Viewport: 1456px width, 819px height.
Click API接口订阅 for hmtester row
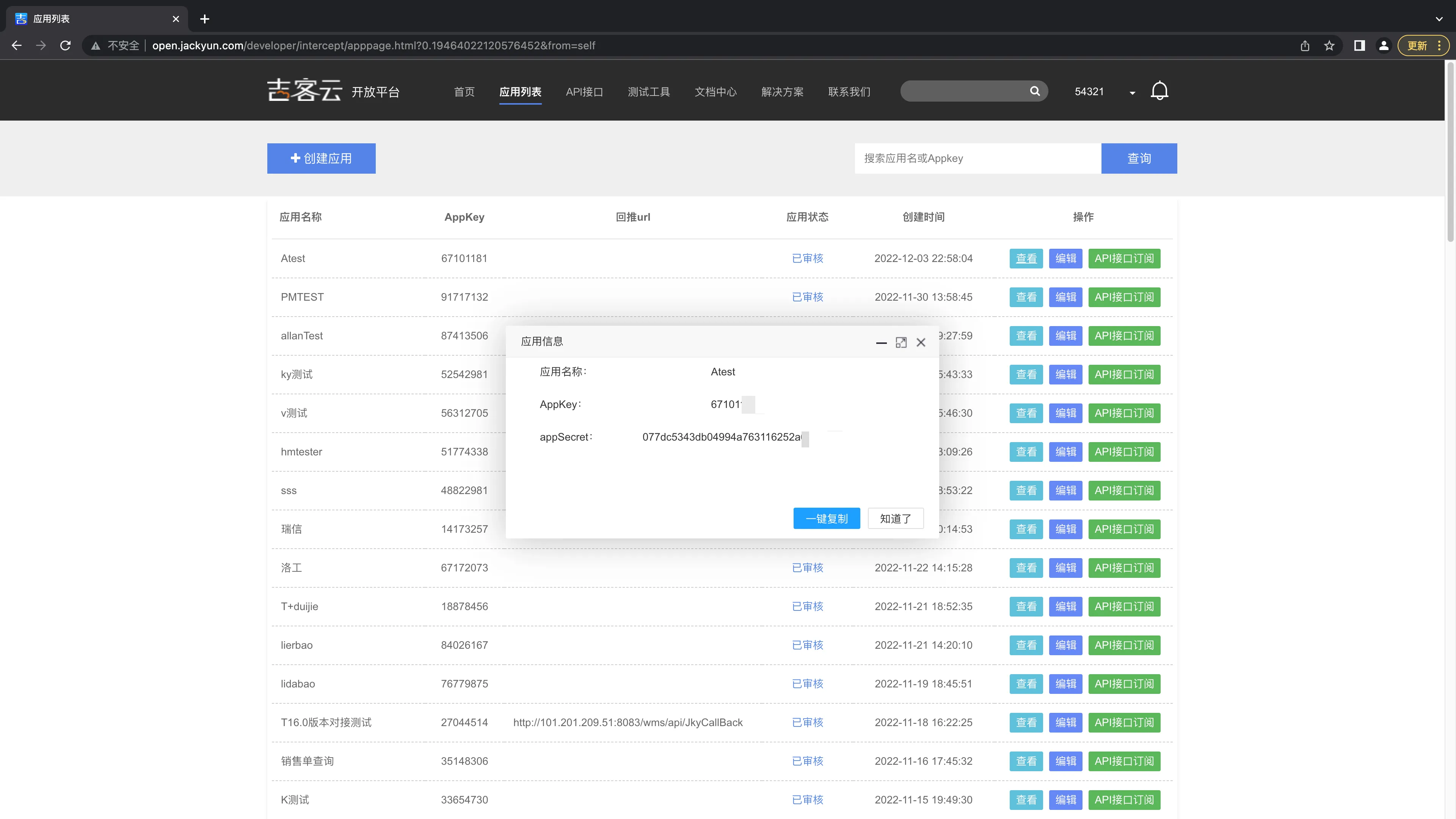tap(1124, 452)
